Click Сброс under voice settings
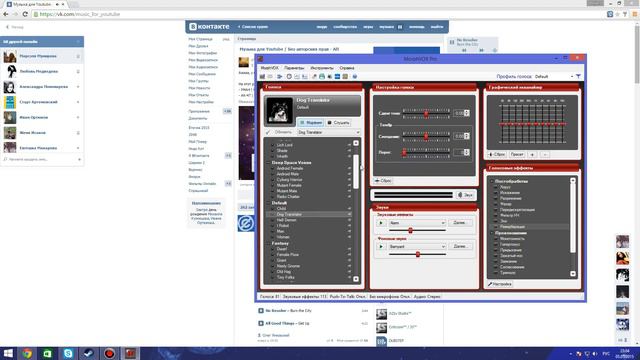The image size is (640, 360). click(383, 180)
